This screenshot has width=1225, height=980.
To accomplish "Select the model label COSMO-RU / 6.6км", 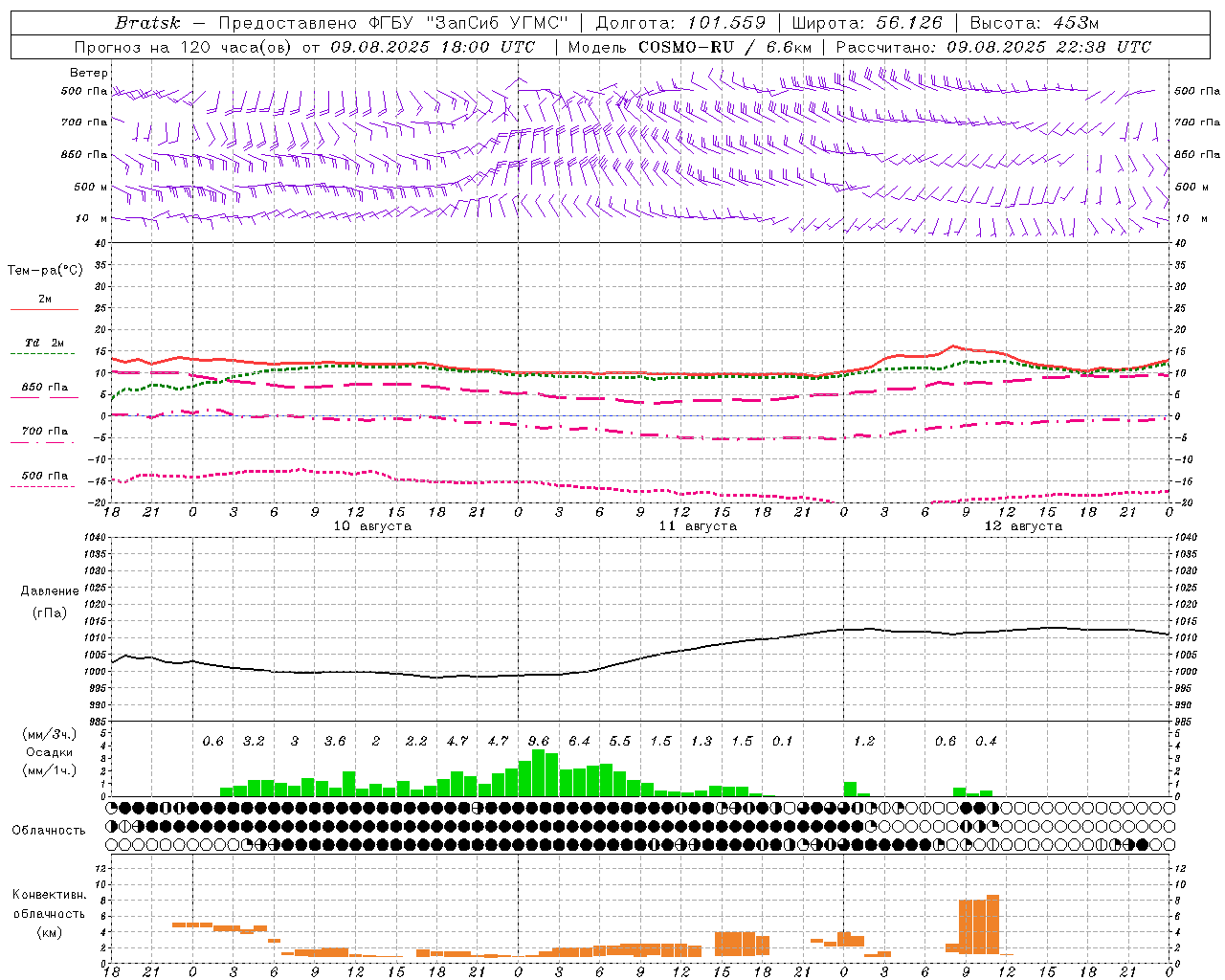I will [x=725, y=47].
